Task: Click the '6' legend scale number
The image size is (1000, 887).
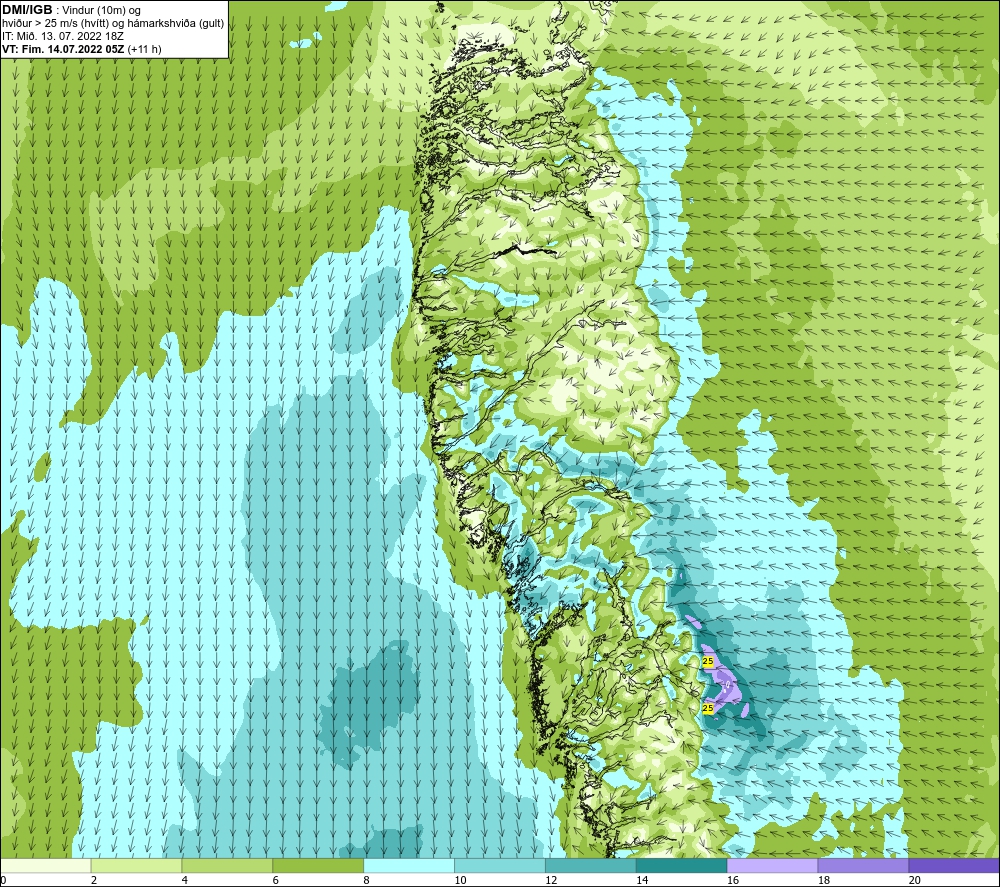Action: coord(276,880)
